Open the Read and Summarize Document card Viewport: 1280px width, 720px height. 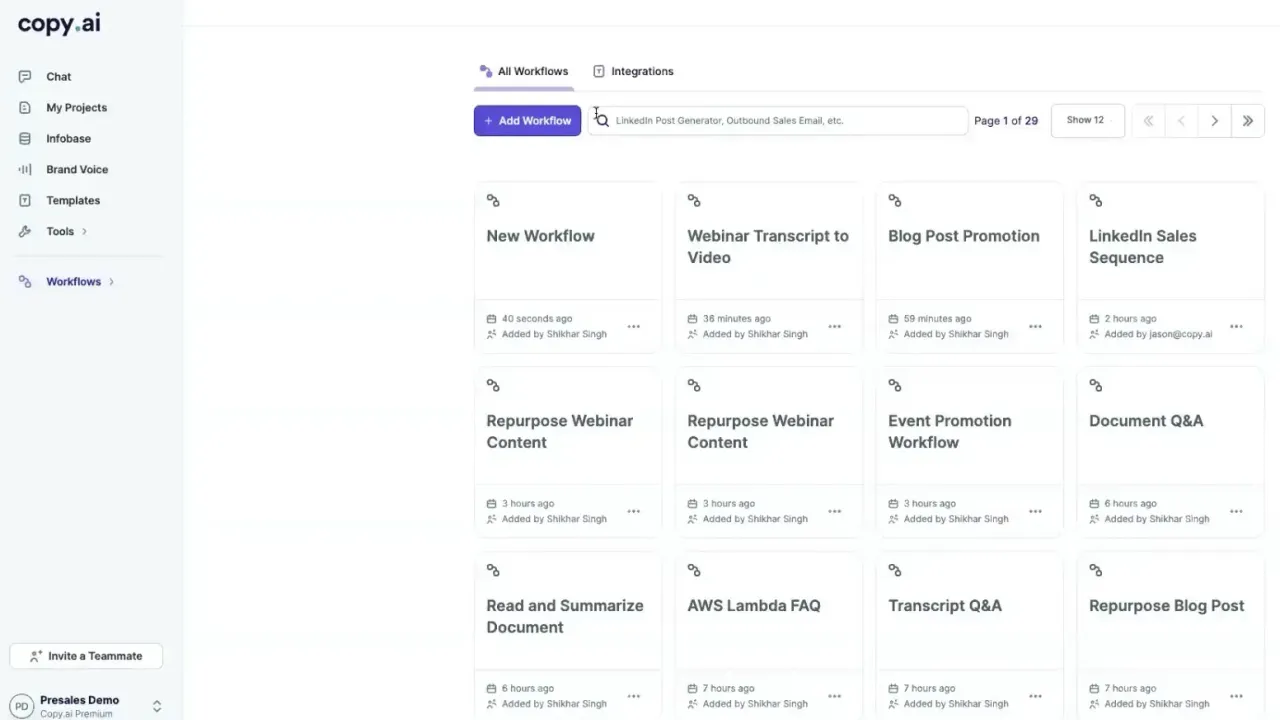point(567,635)
